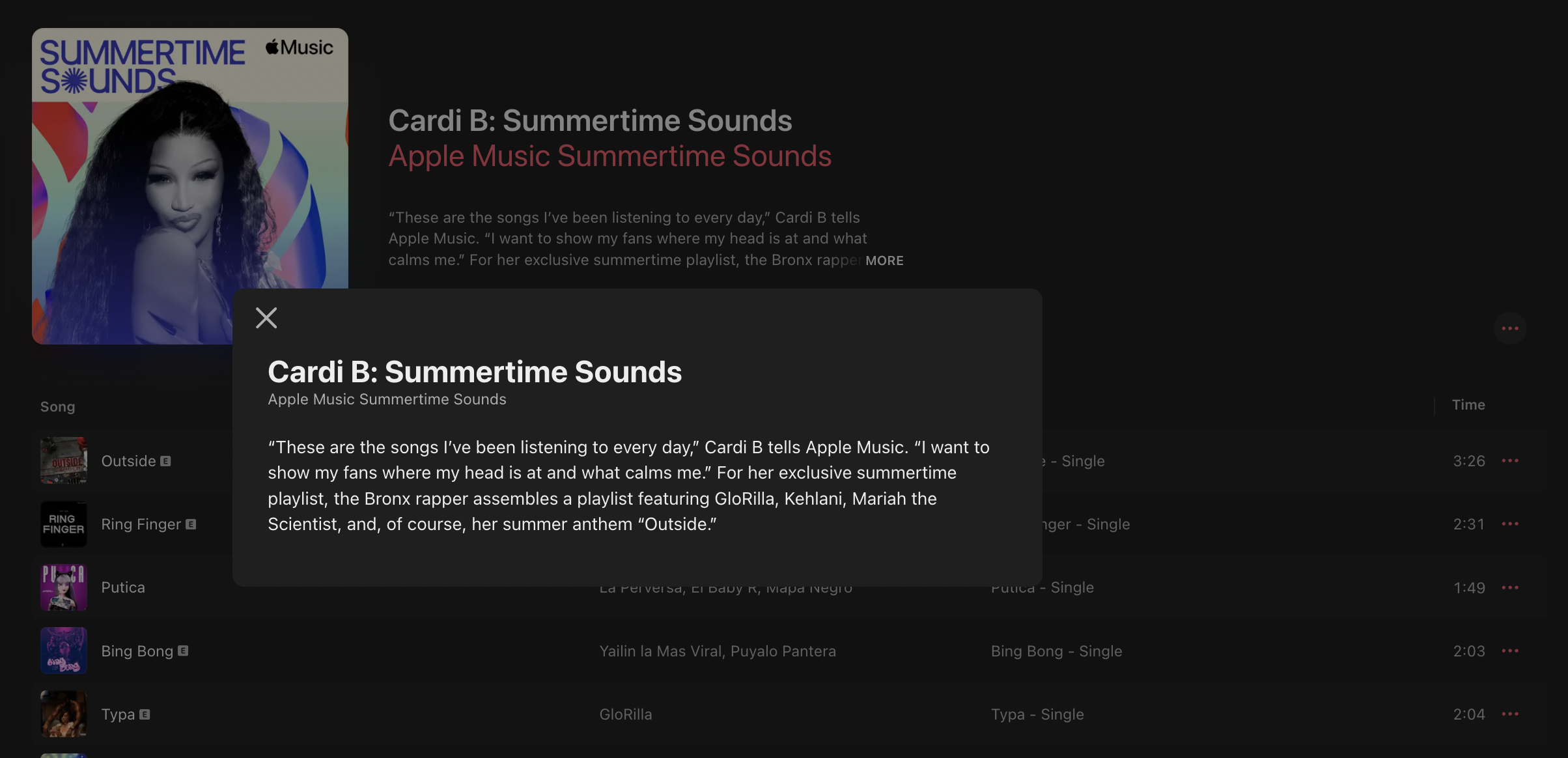1568x758 pixels.
Task: Open more options for Ring Finger track
Action: (x=1509, y=524)
